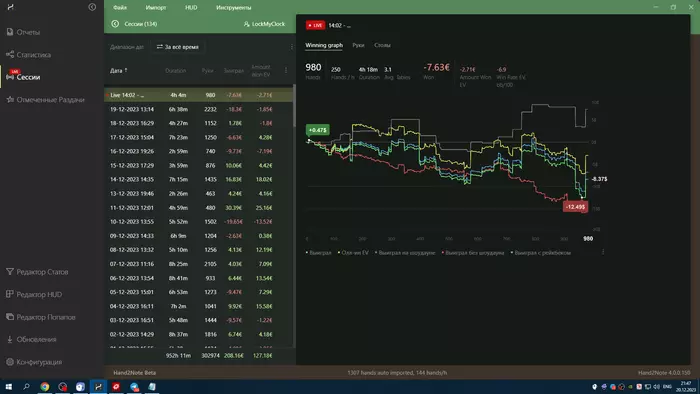700x394 pixels.
Task: Open Telegram from the taskbar
Action: [134, 387]
